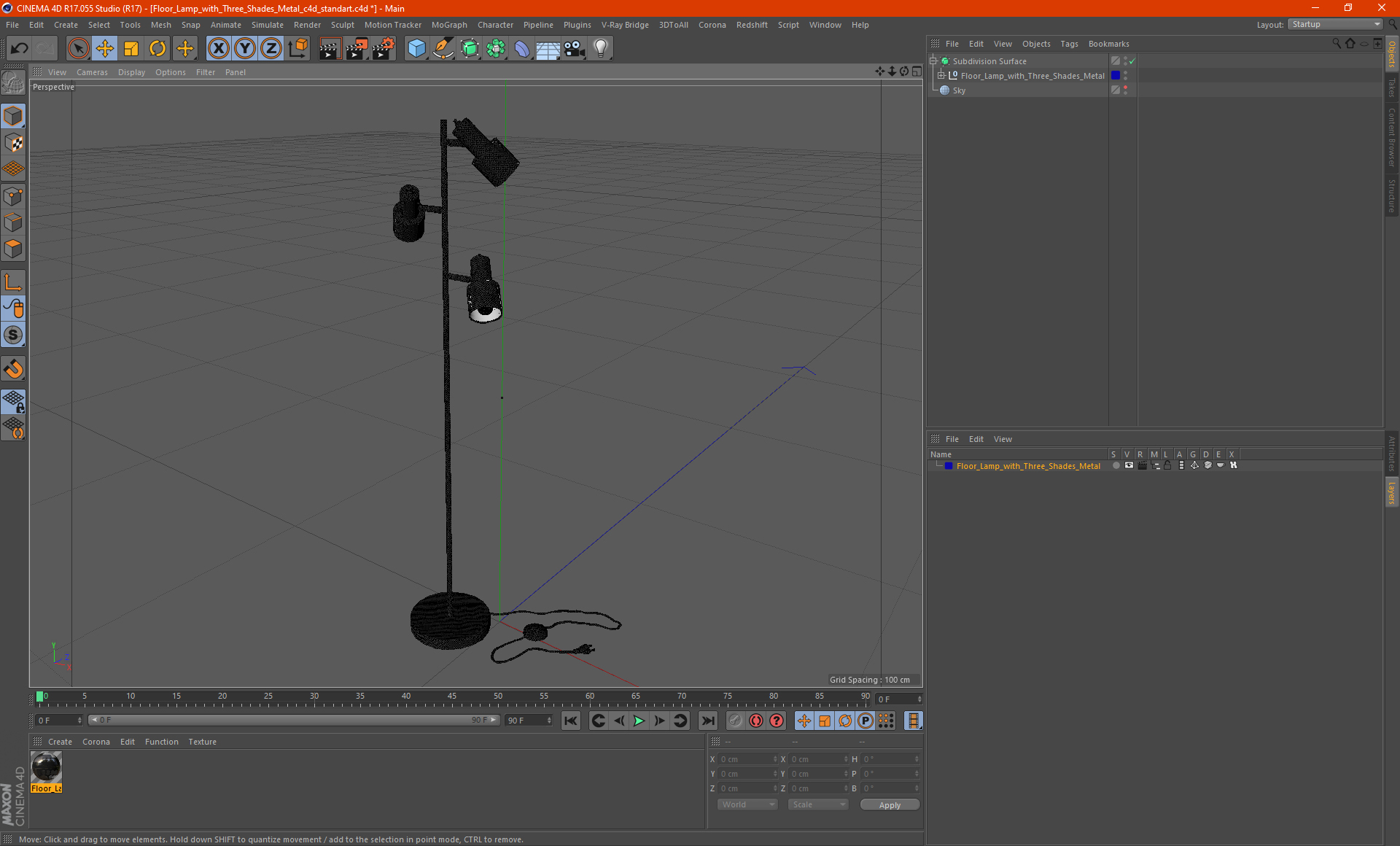1400x846 pixels.
Task: Toggle Y axis lock
Action: [245, 49]
